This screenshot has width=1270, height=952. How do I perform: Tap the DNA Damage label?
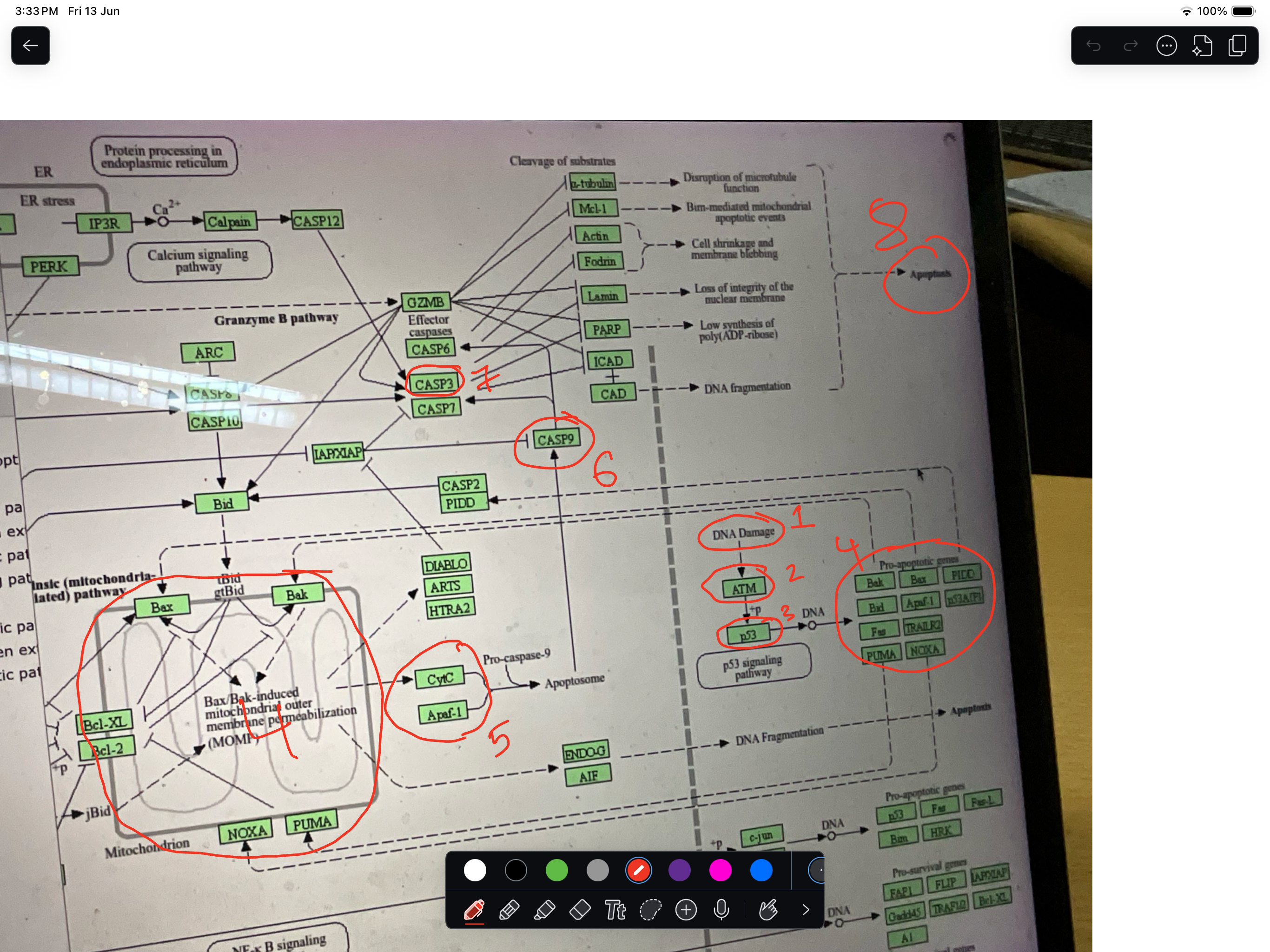tap(743, 534)
